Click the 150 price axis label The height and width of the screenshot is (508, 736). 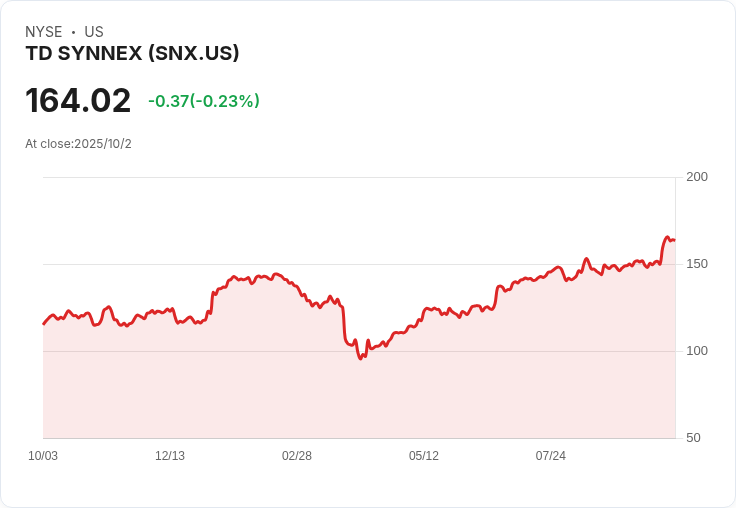697,264
